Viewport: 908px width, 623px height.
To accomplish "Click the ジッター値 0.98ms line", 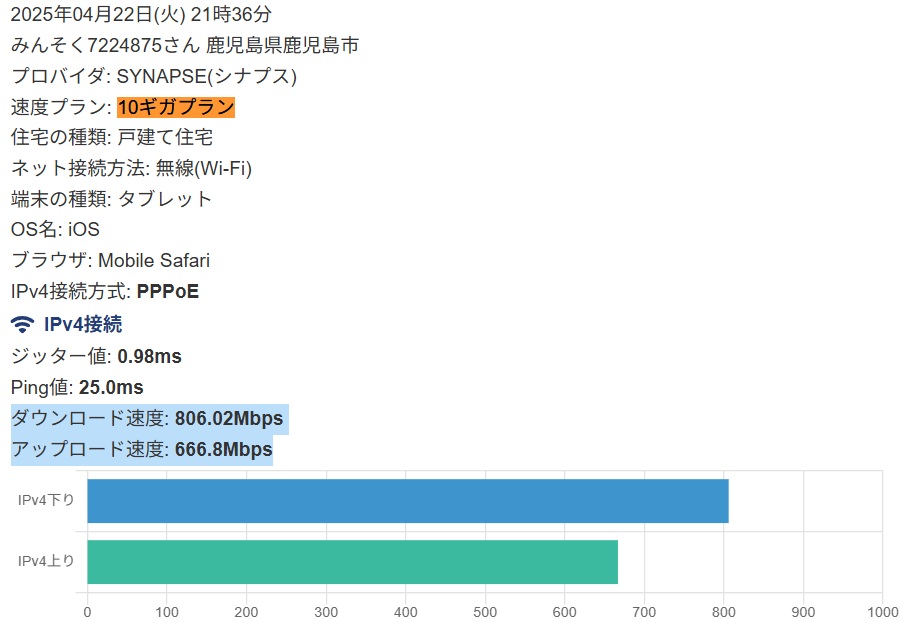I will [96, 356].
